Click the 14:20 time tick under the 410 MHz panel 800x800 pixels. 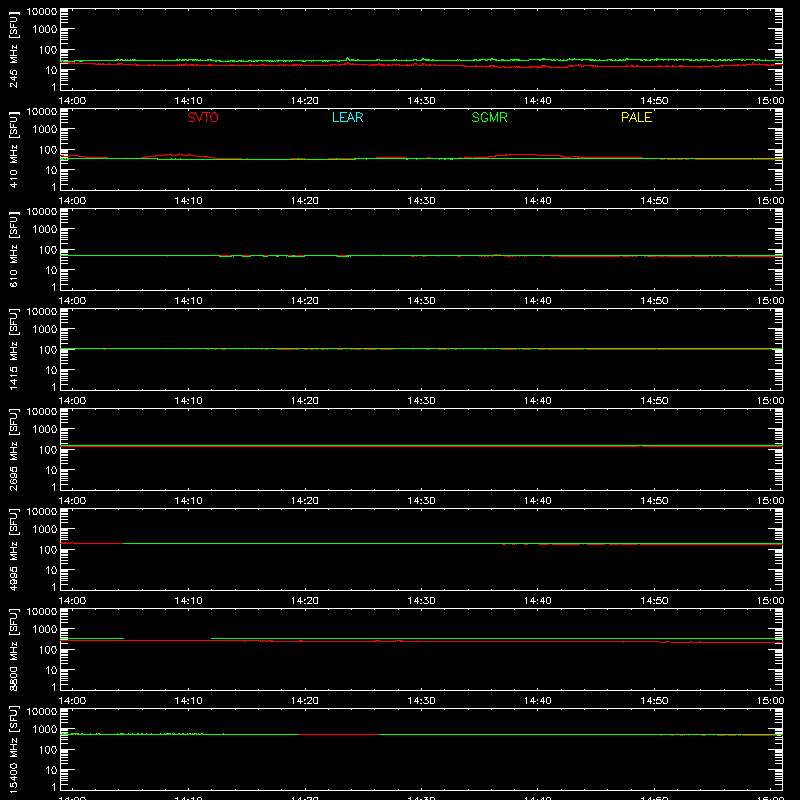305,201
